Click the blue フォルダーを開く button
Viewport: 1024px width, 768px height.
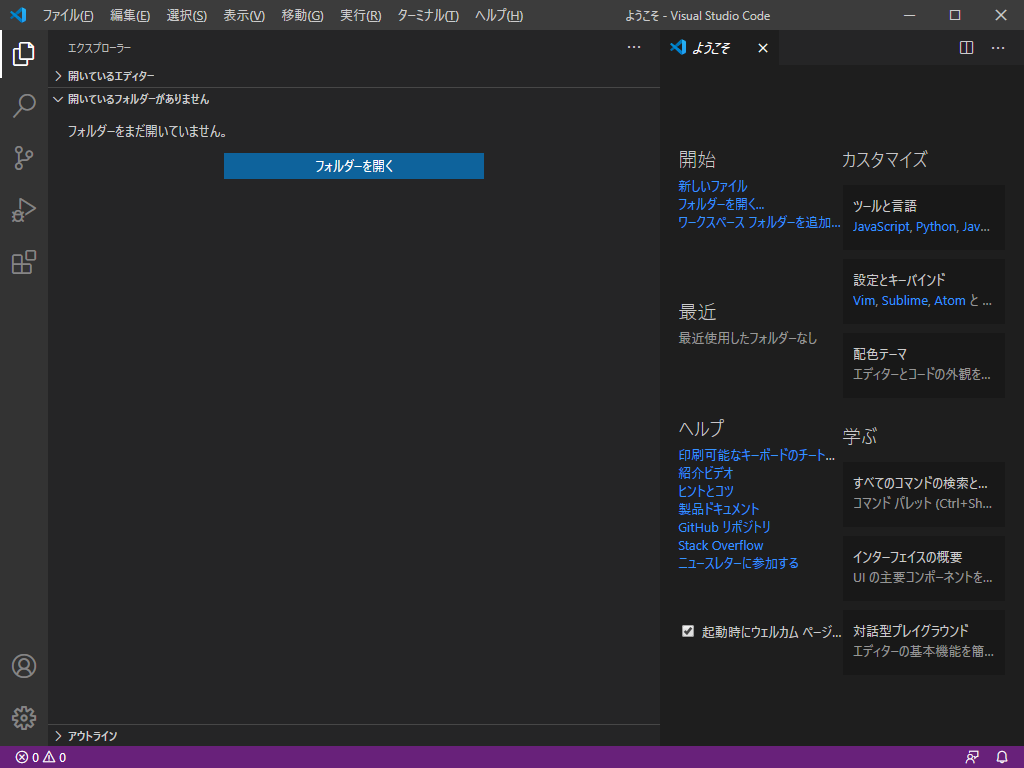click(354, 166)
